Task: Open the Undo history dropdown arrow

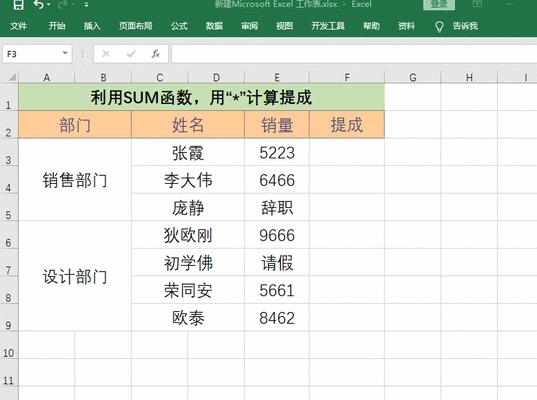Action: (49, 4)
